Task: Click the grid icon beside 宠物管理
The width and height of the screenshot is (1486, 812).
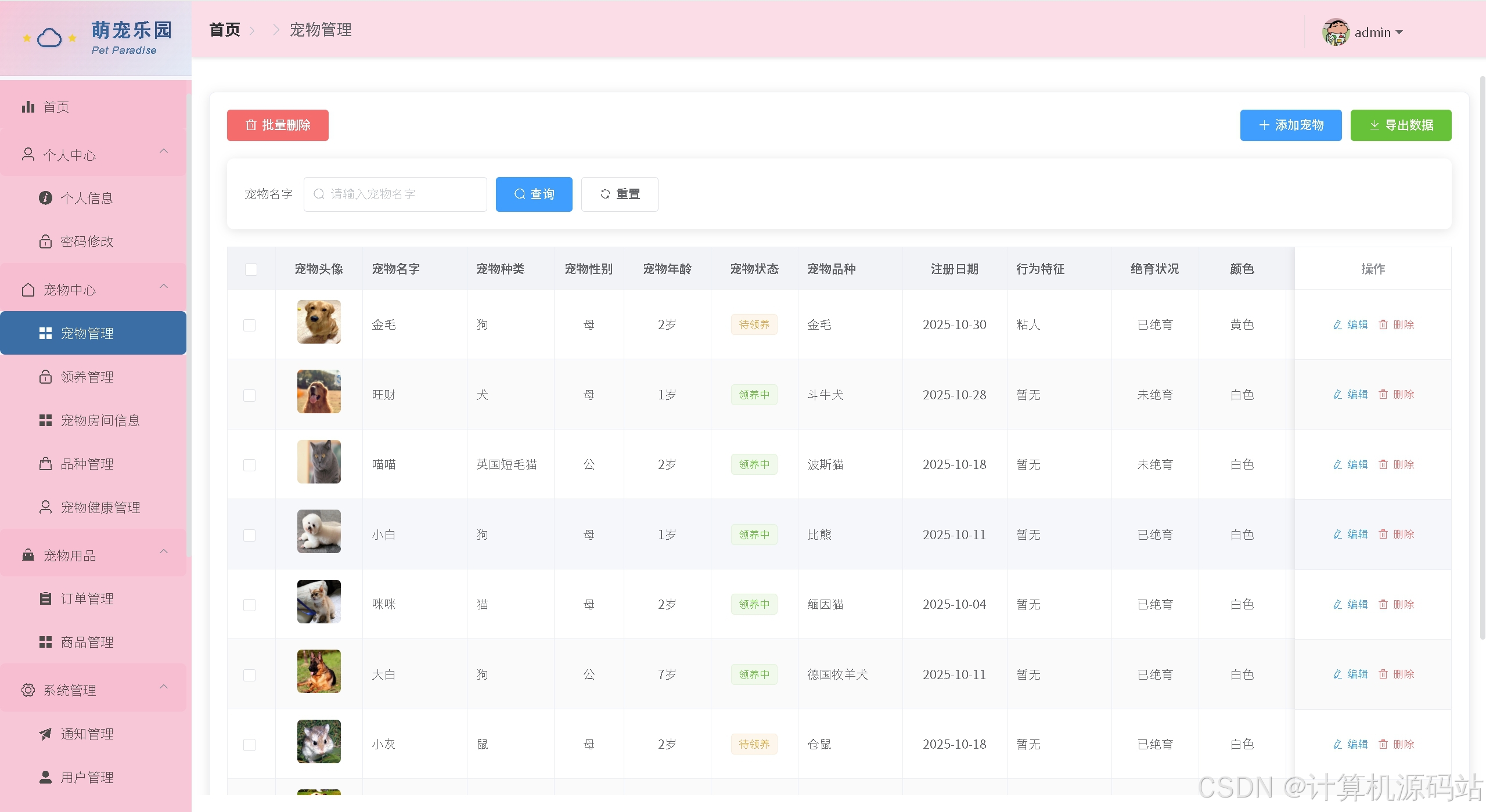Action: point(45,333)
